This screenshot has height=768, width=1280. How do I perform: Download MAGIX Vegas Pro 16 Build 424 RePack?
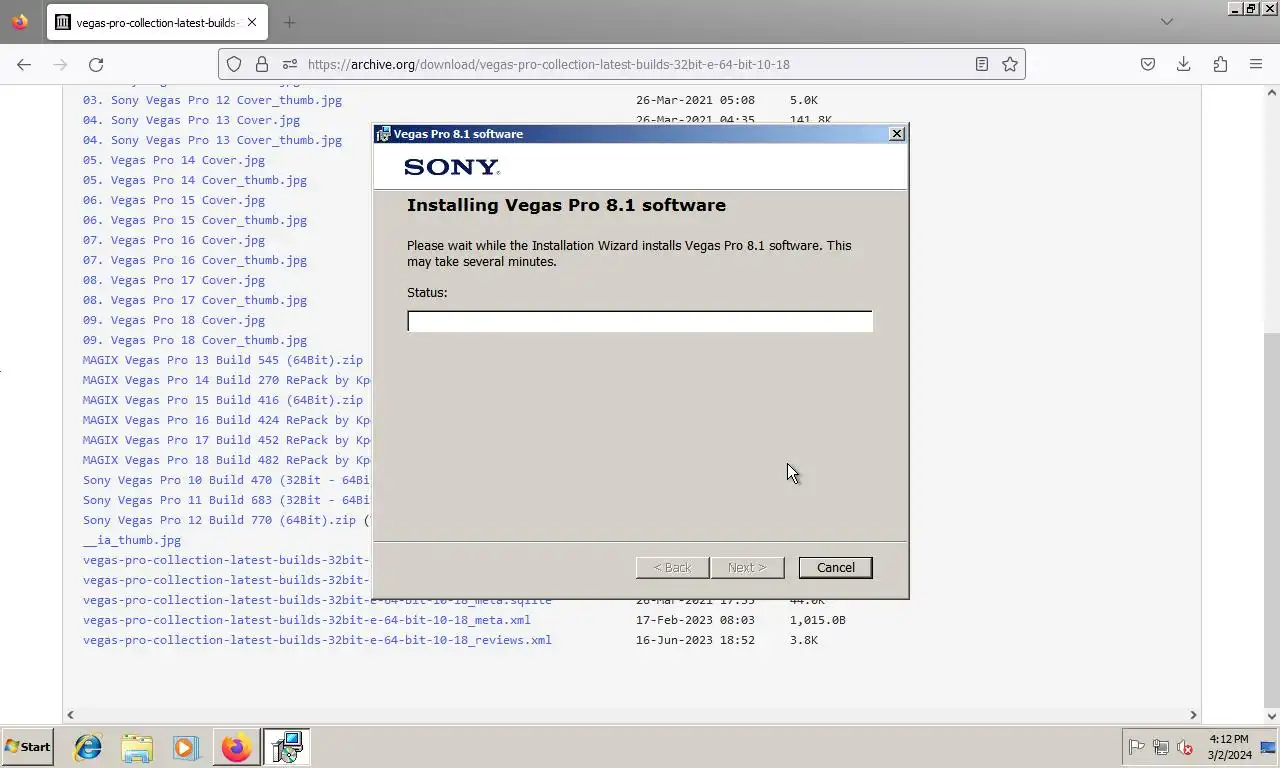point(227,420)
